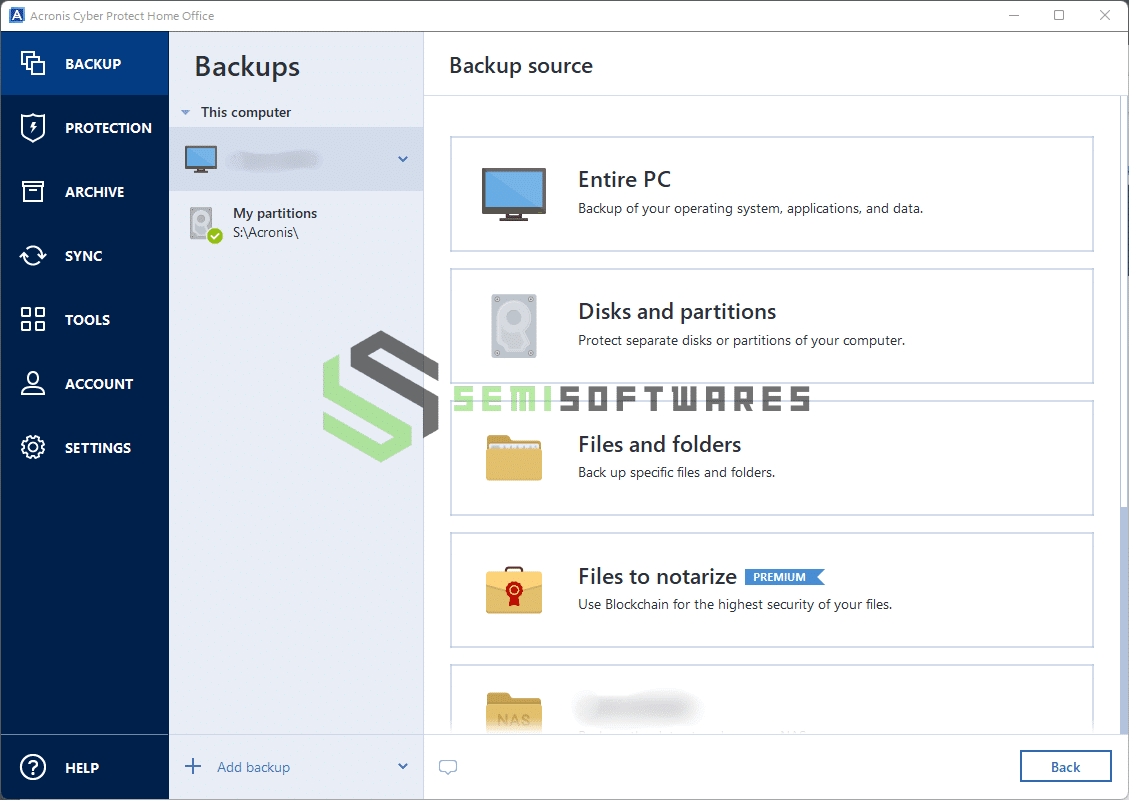The width and height of the screenshot is (1129, 800).
Task: Open the TOOLS section
Action: (x=84, y=320)
